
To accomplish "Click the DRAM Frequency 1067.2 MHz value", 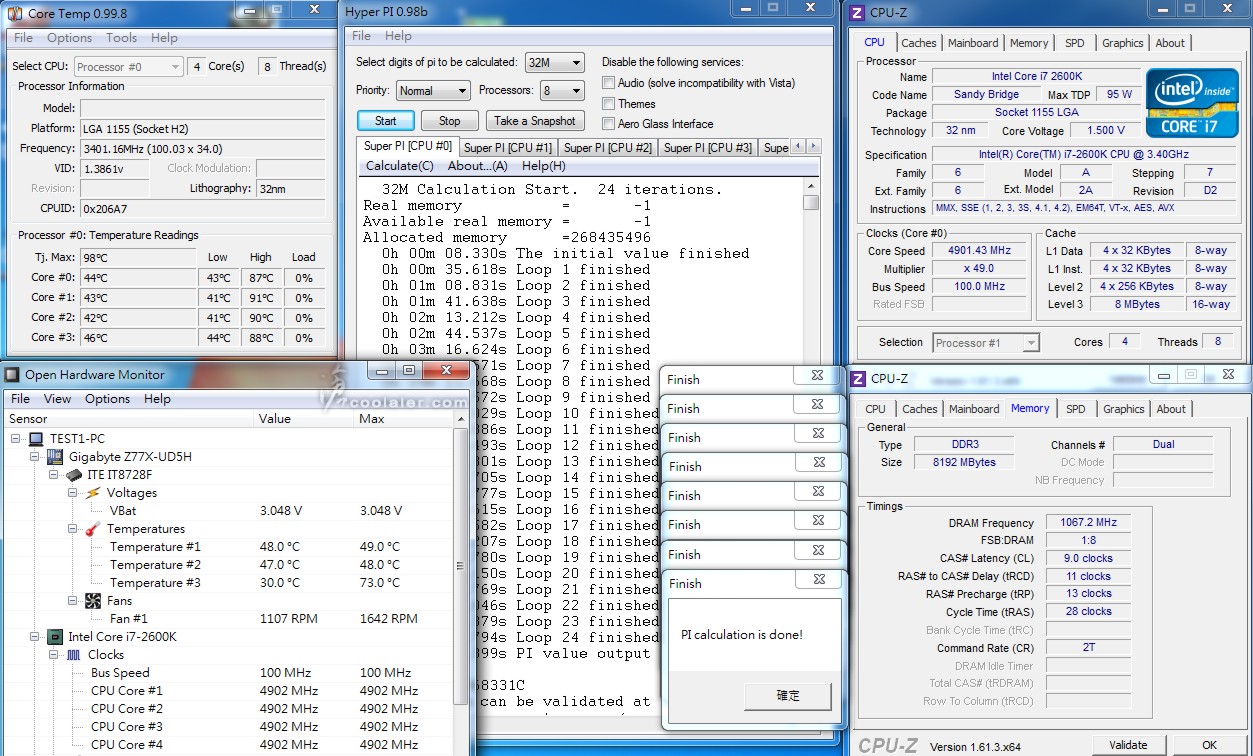I will [1088, 523].
